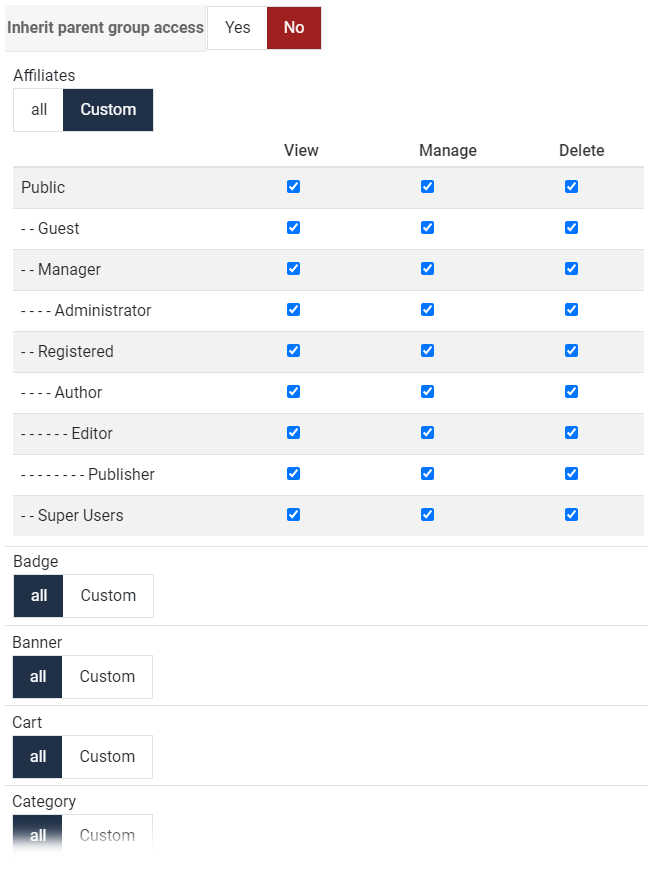The image size is (648, 869).
Task: Choose Custom for Cart access
Action: click(107, 756)
